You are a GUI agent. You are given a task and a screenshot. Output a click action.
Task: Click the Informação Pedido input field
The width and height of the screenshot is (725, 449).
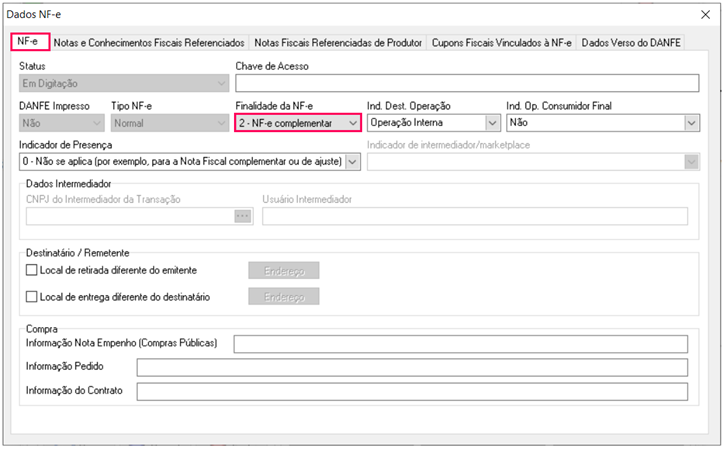tap(412, 367)
